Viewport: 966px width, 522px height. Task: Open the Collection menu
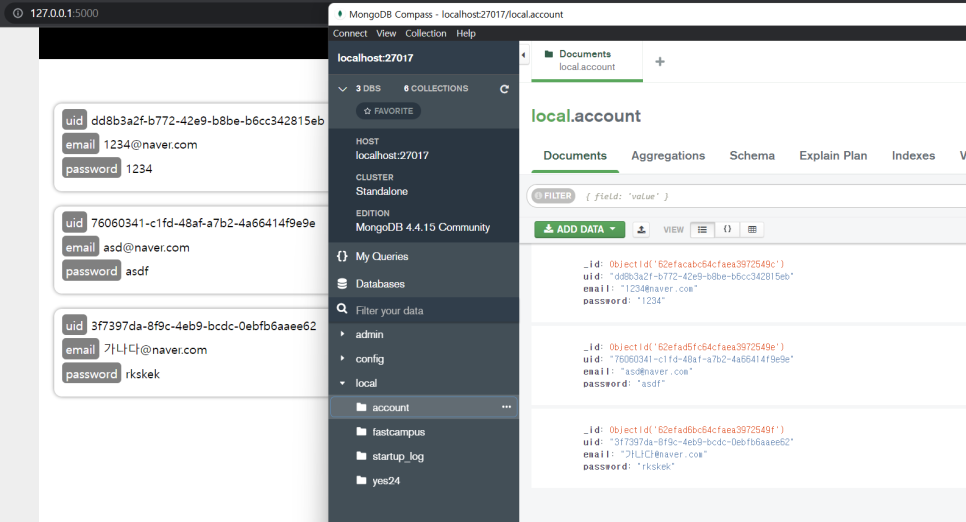426,33
